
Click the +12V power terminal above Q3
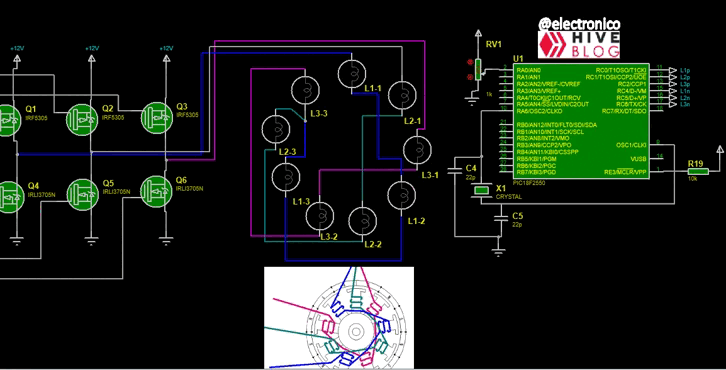166,58
